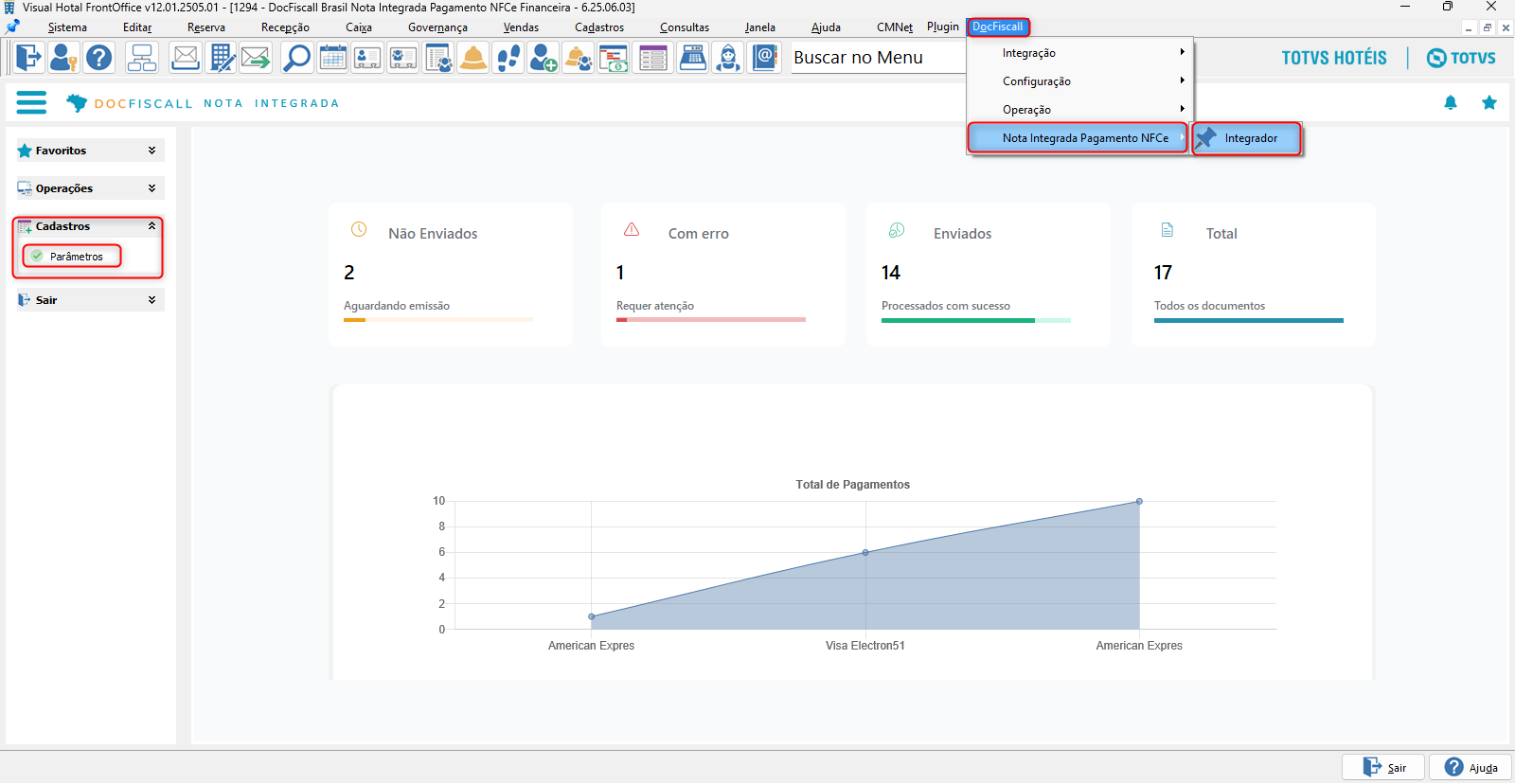The height and width of the screenshot is (784, 1515).
Task: Click the user with key toolbar icon
Action: pyautogui.click(x=63, y=58)
